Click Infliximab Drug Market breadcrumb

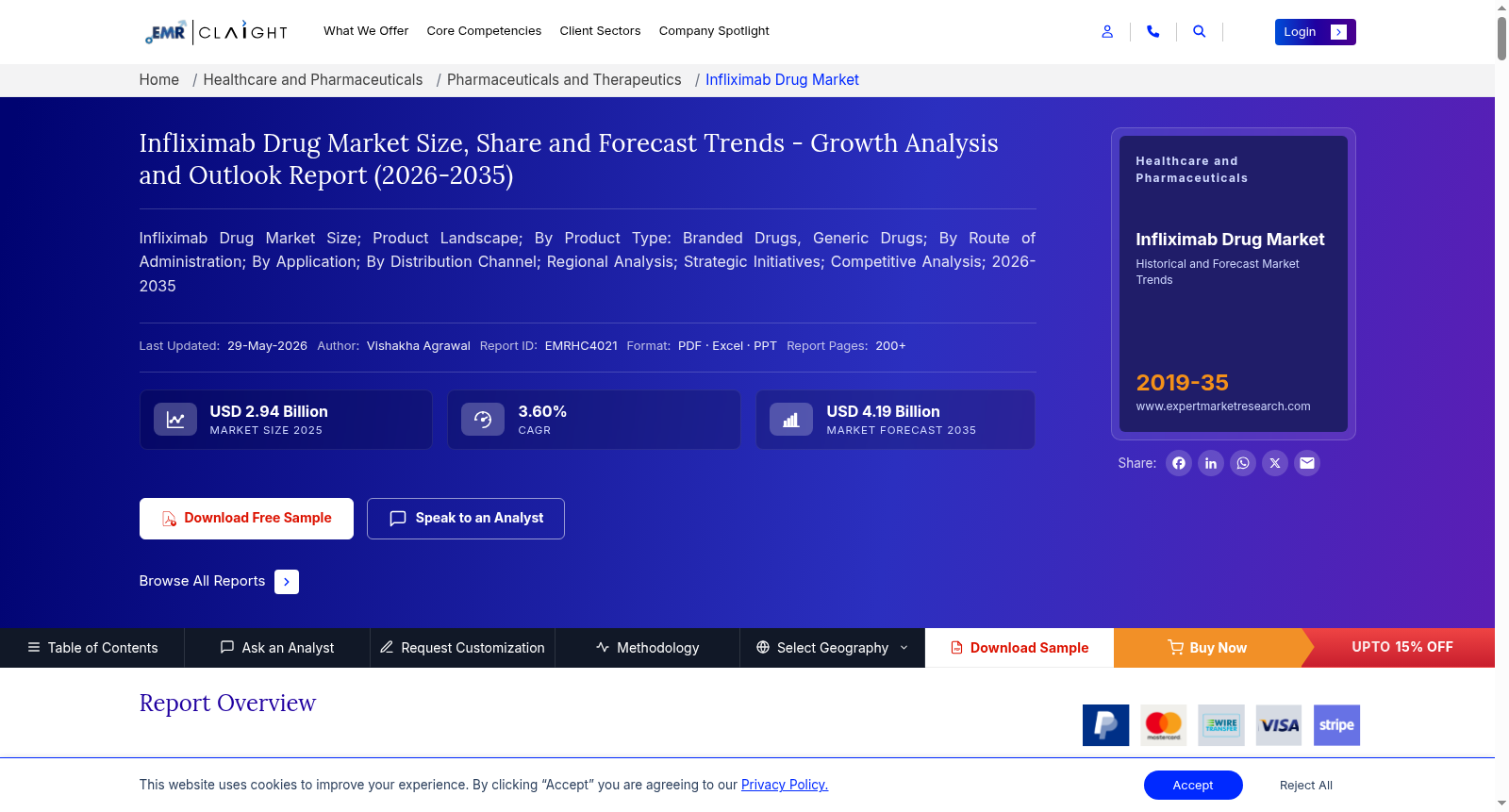click(782, 80)
